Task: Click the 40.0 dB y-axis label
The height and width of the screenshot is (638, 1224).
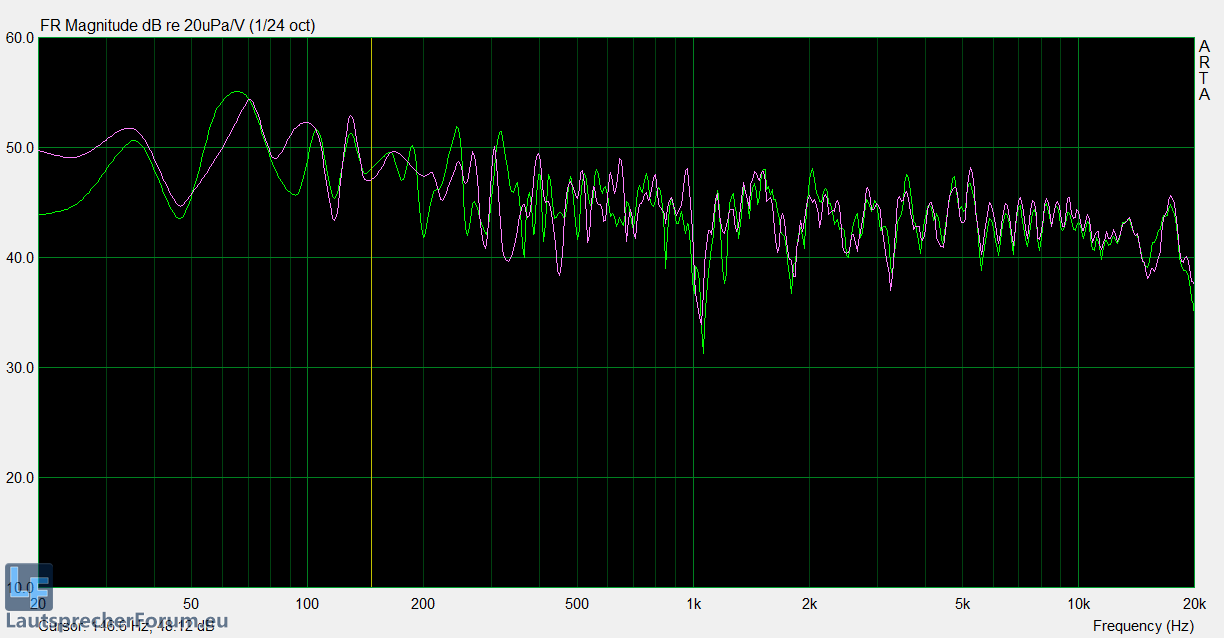Action: click(20, 258)
